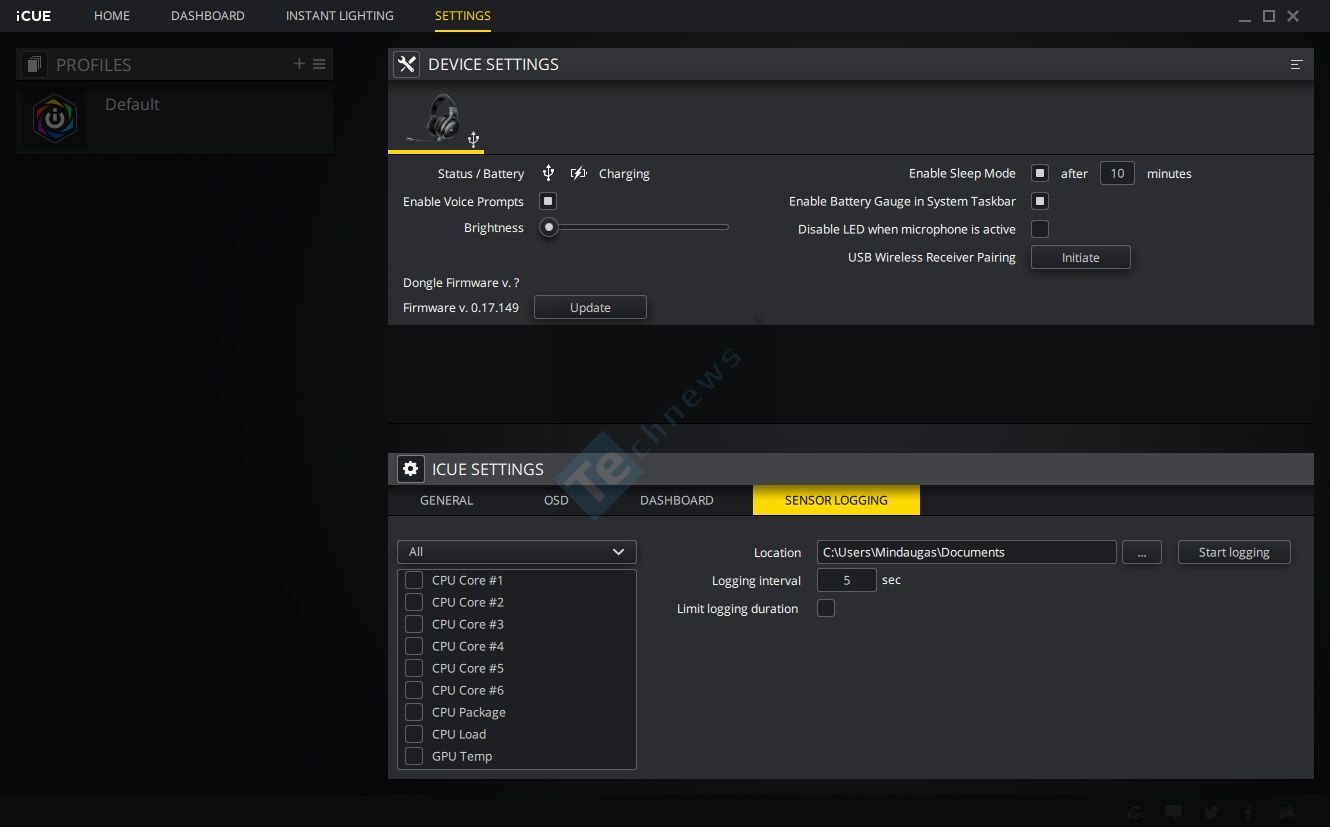Check the CPU Core #1 sensor
The width and height of the screenshot is (1330, 827).
point(414,580)
